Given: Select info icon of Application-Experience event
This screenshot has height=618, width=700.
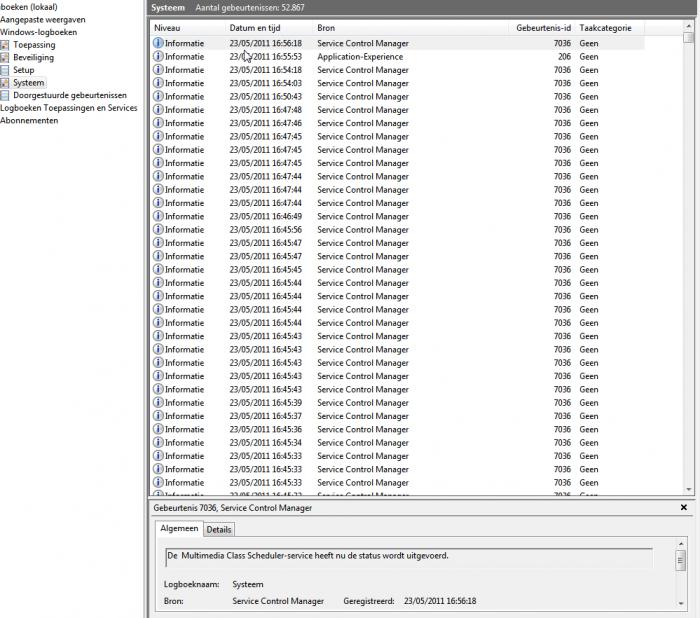Looking at the screenshot, I should coord(158,56).
